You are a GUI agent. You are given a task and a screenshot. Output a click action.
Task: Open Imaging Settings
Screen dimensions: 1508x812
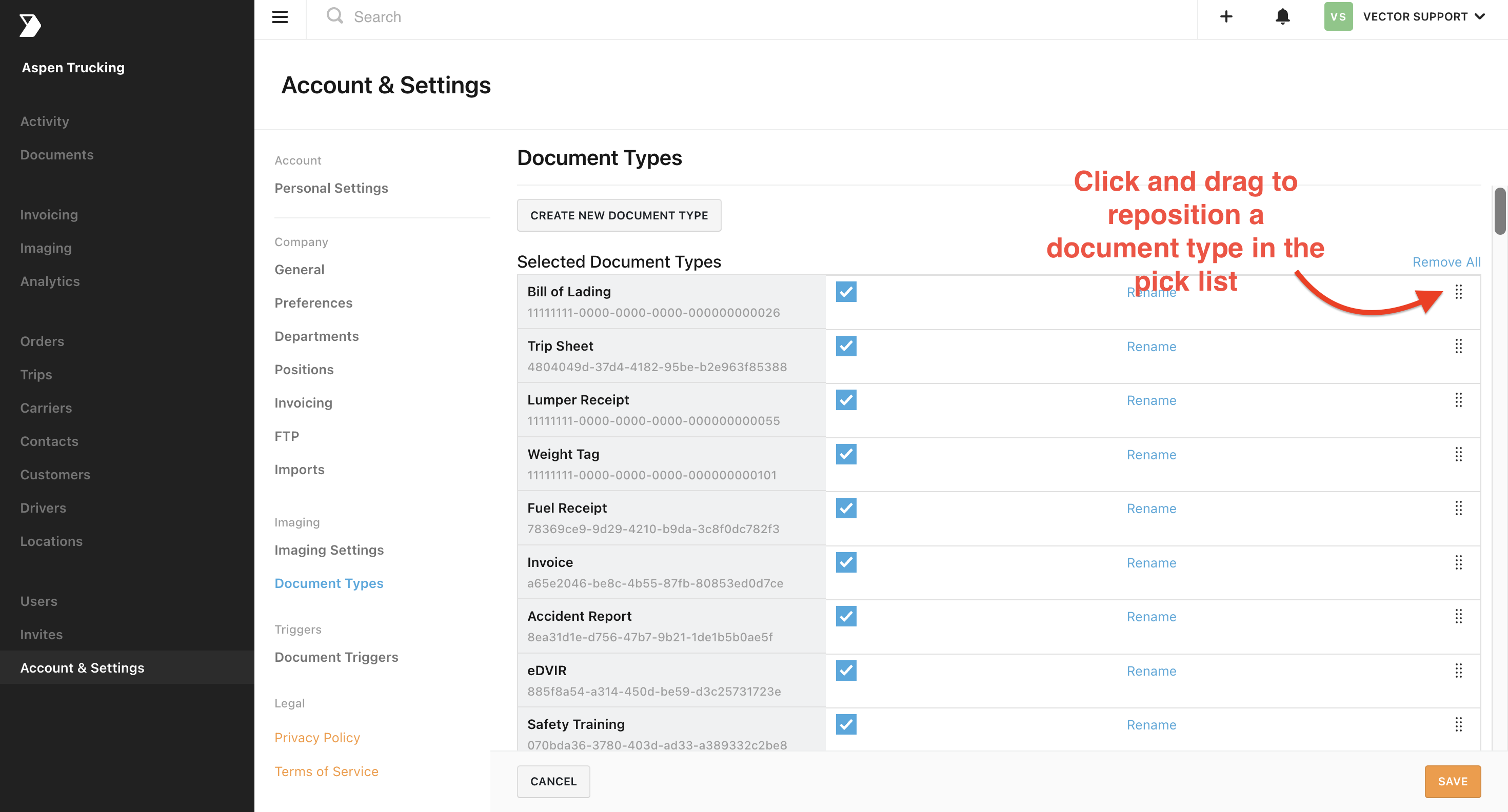click(329, 550)
